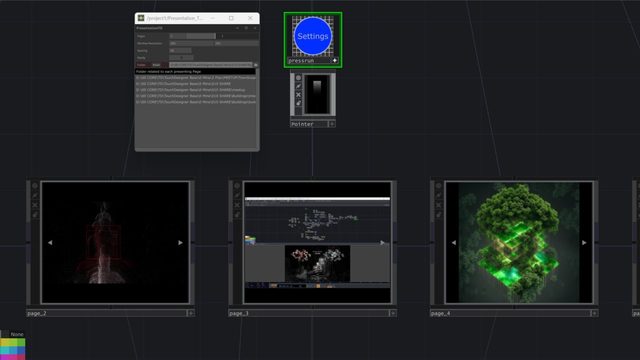Click the lock flag icon on Pointer node
640x360 pixels.
click(298, 103)
